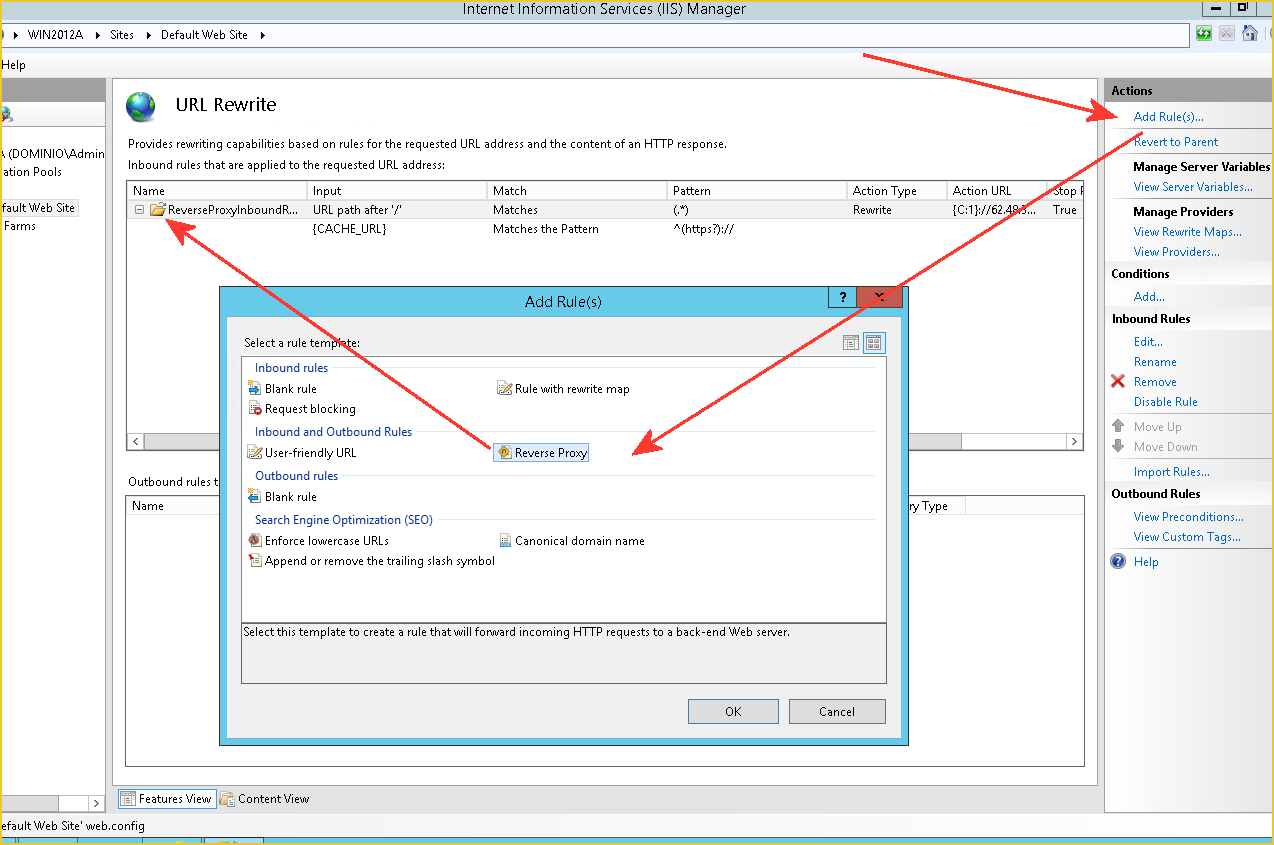Sort inbound rules by Match column
Screen dimensions: 1274x845
(577, 190)
